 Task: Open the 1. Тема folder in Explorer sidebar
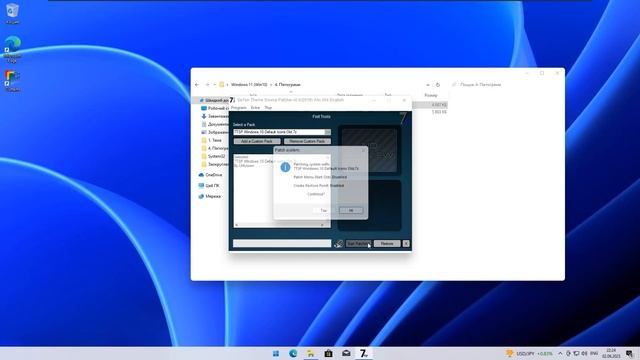click(x=212, y=140)
